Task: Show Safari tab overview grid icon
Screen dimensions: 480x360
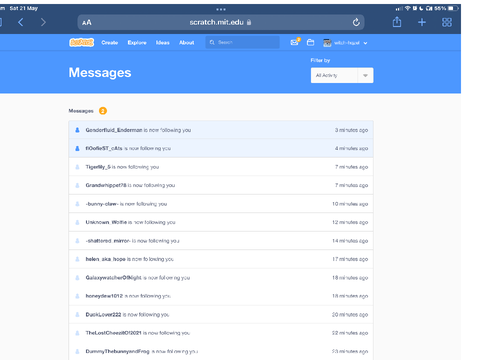Action: pos(447,22)
